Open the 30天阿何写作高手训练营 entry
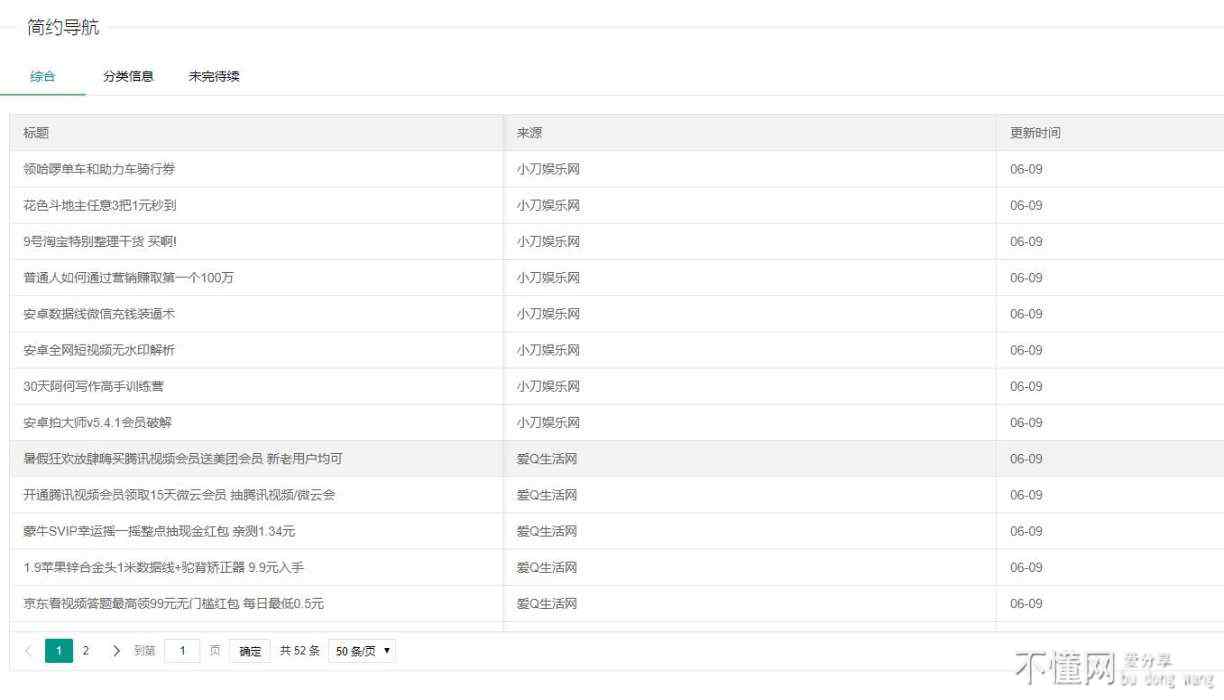 pyautogui.click(x=93, y=386)
